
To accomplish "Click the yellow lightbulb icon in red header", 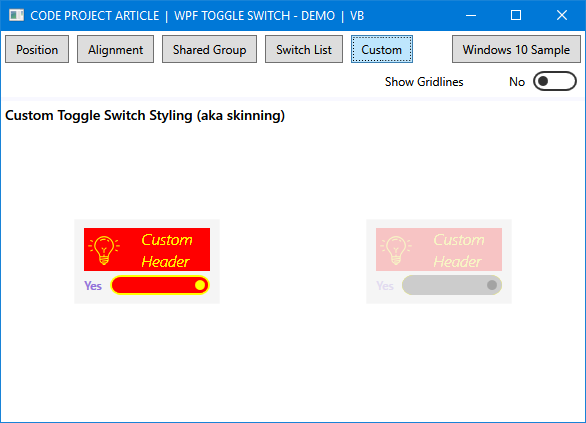I will (104, 250).
